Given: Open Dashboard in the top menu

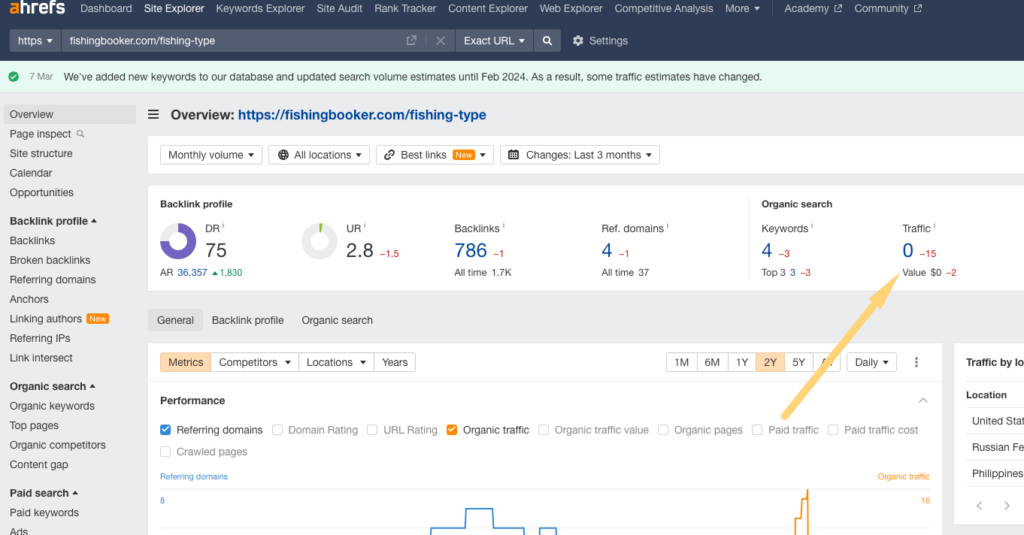Looking at the screenshot, I should [106, 8].
